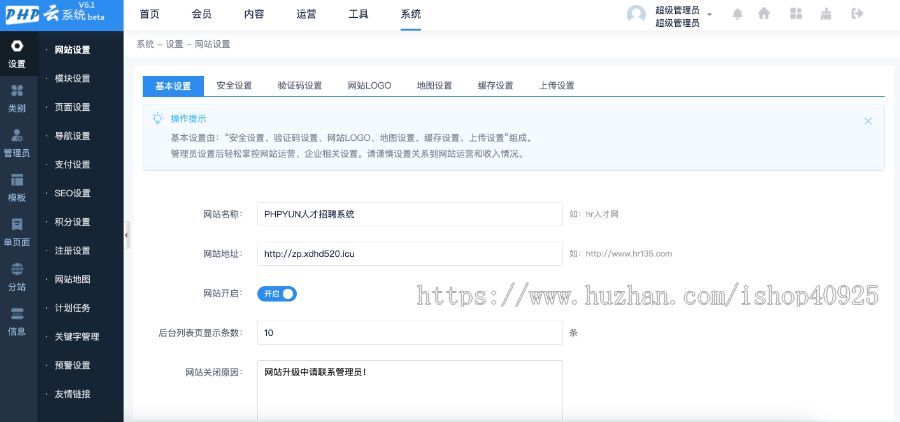900x422 pixels.
Task: Close the 操作提示 tip box
Action: (868, 120)
